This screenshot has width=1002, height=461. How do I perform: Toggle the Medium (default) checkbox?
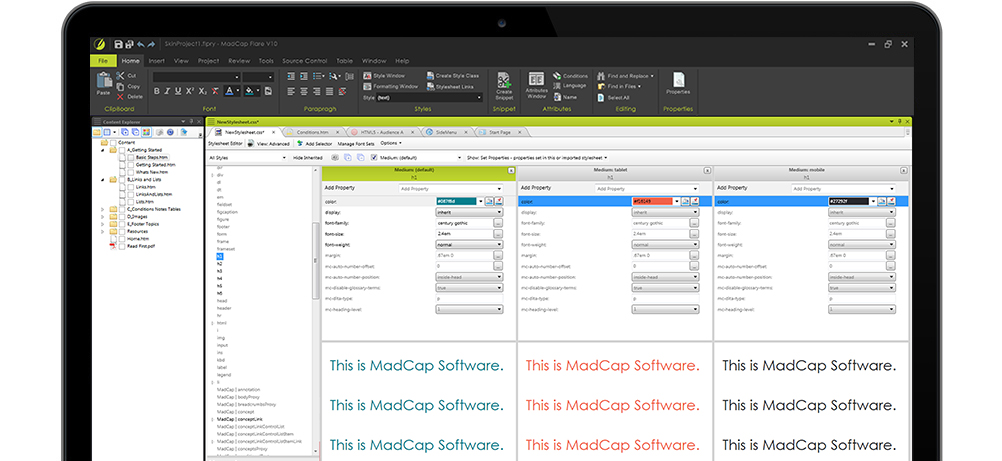point(374,157)
